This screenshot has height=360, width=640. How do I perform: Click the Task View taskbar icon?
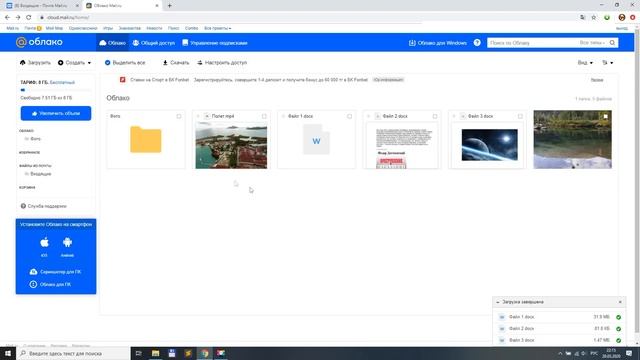click(138, 353)
